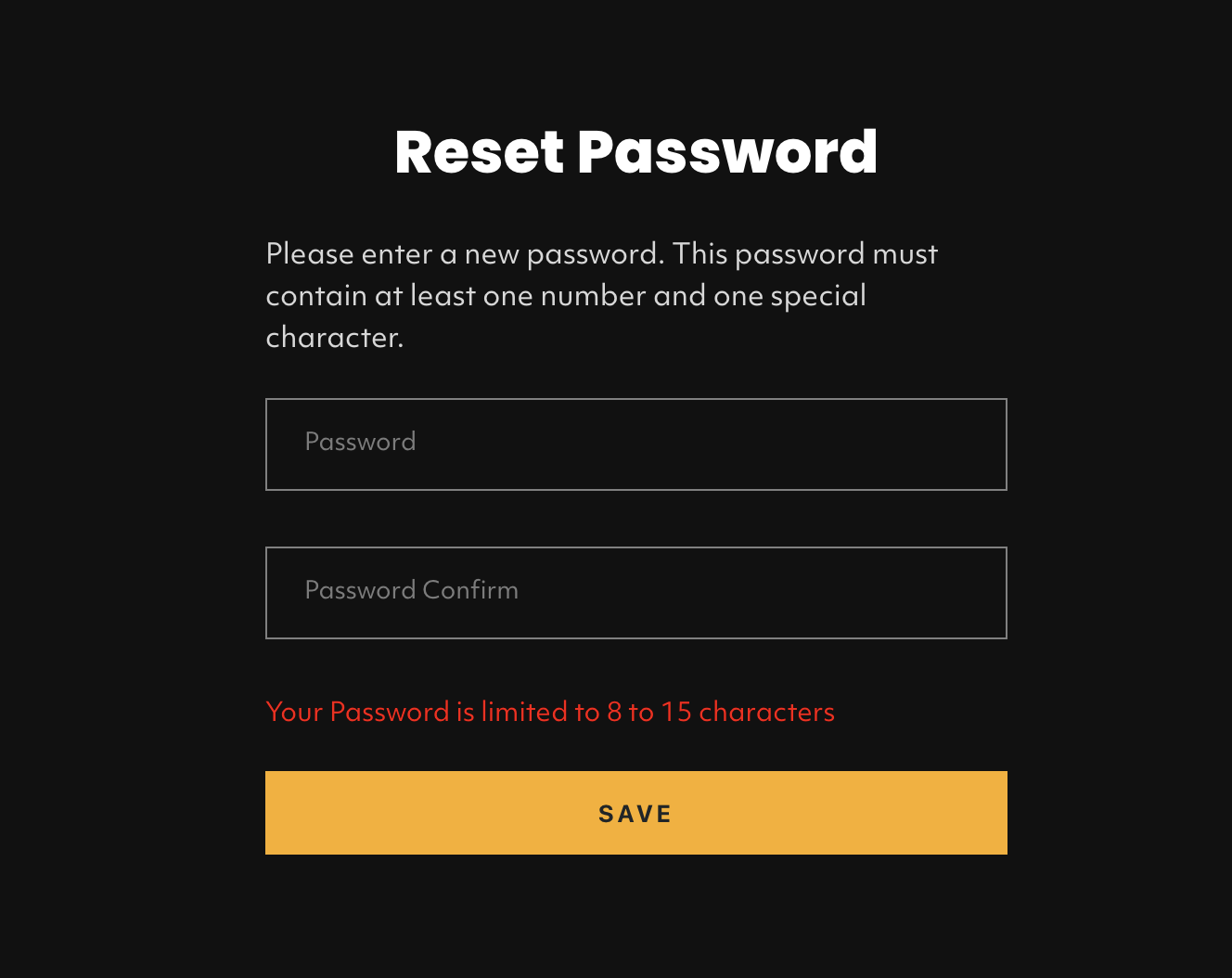
Task: Click the Password Confirm input field
Action: 635,592
